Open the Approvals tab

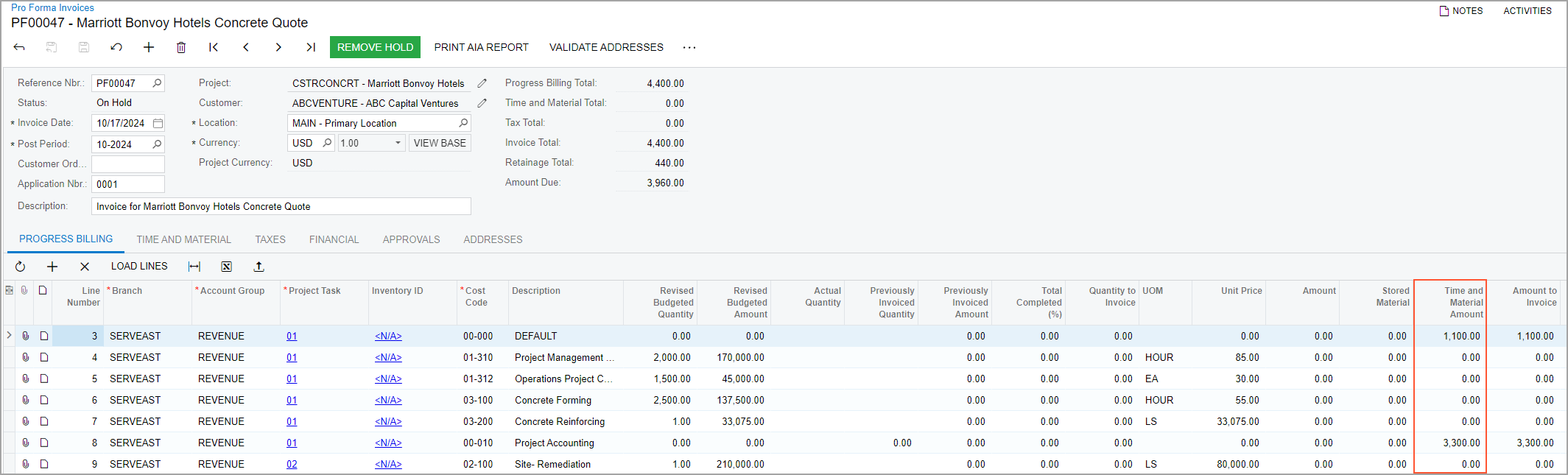coord(412,239)
